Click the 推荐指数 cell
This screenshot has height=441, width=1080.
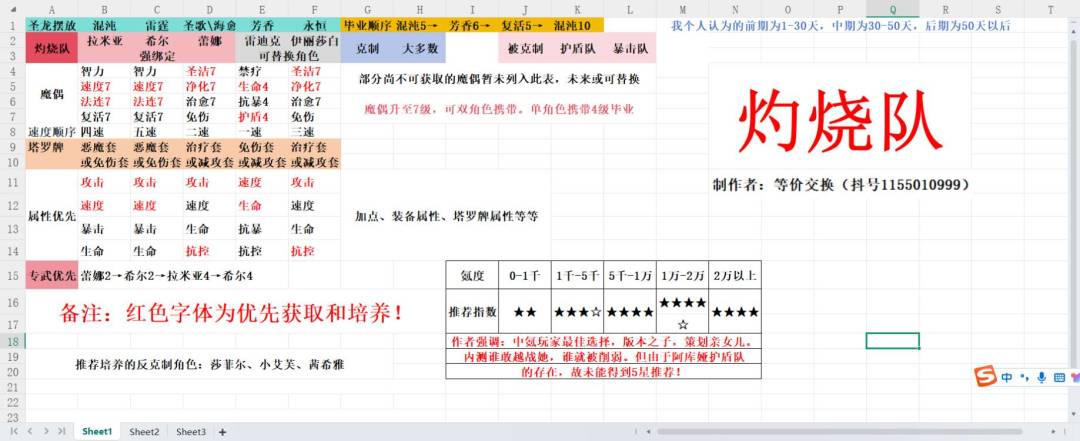click(472, 311)
